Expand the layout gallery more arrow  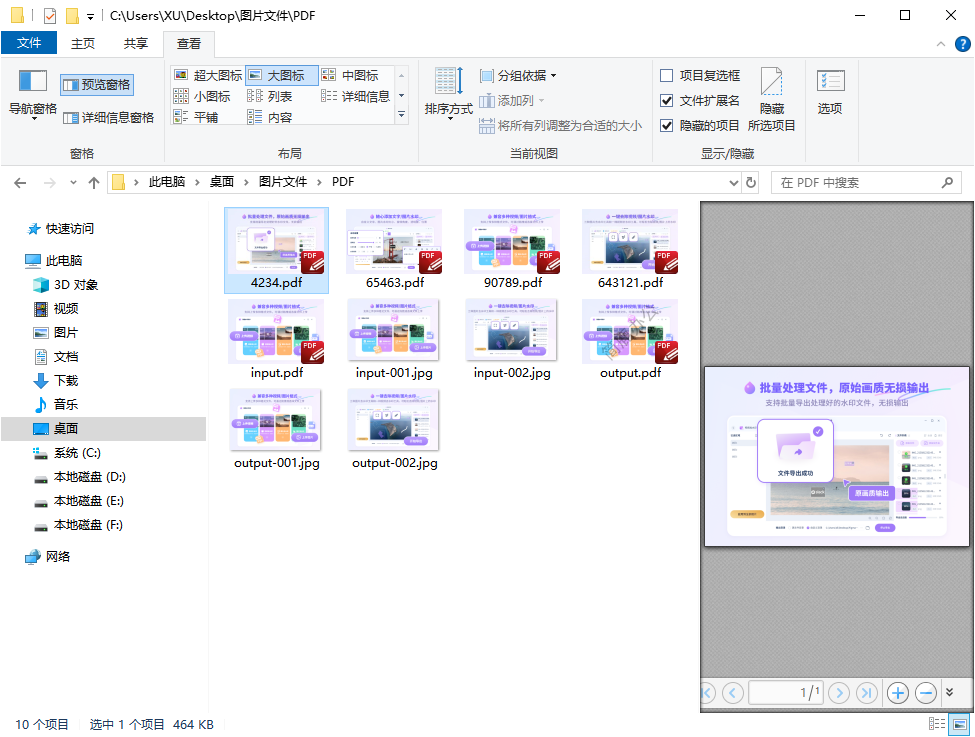point(402,115)
